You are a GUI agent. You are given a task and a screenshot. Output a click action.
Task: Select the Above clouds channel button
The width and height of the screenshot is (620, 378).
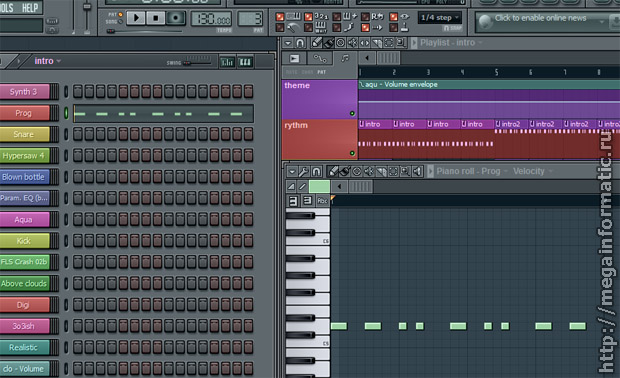point(25,284)
